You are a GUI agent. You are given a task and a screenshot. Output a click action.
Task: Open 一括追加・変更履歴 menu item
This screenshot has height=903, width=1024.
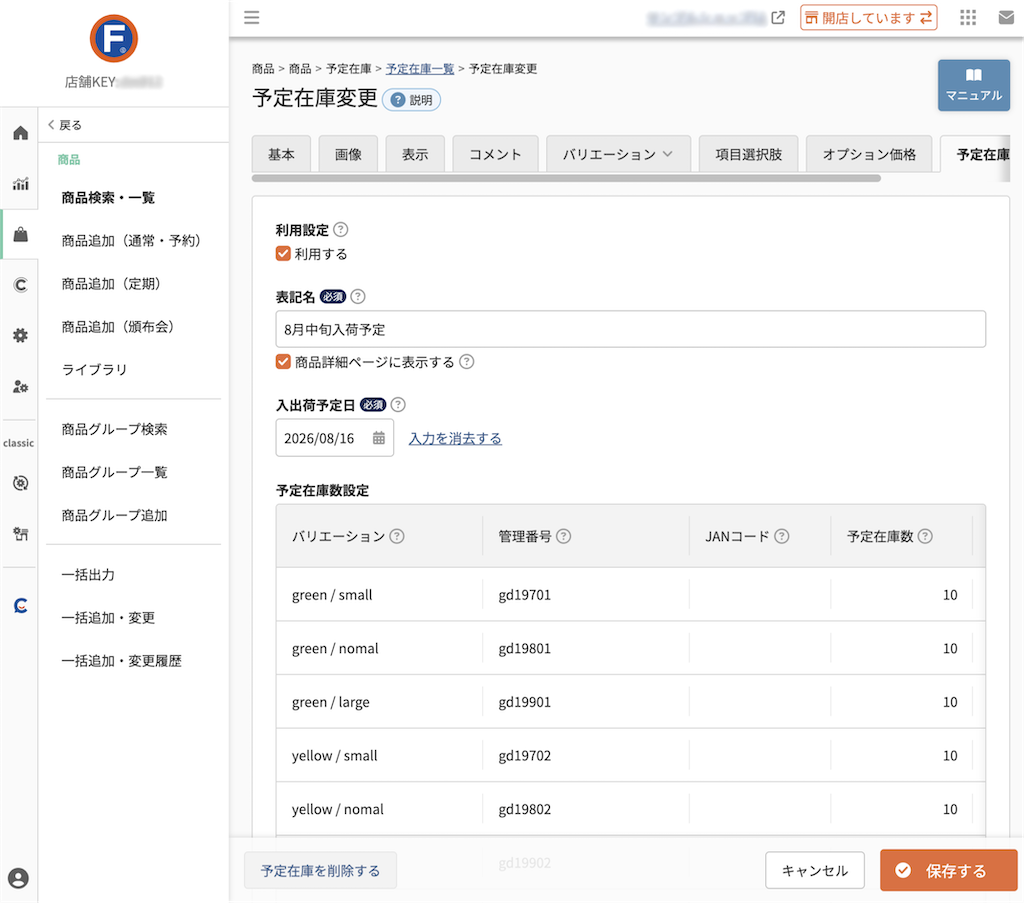pyautogui.click(x=121, y=661)
